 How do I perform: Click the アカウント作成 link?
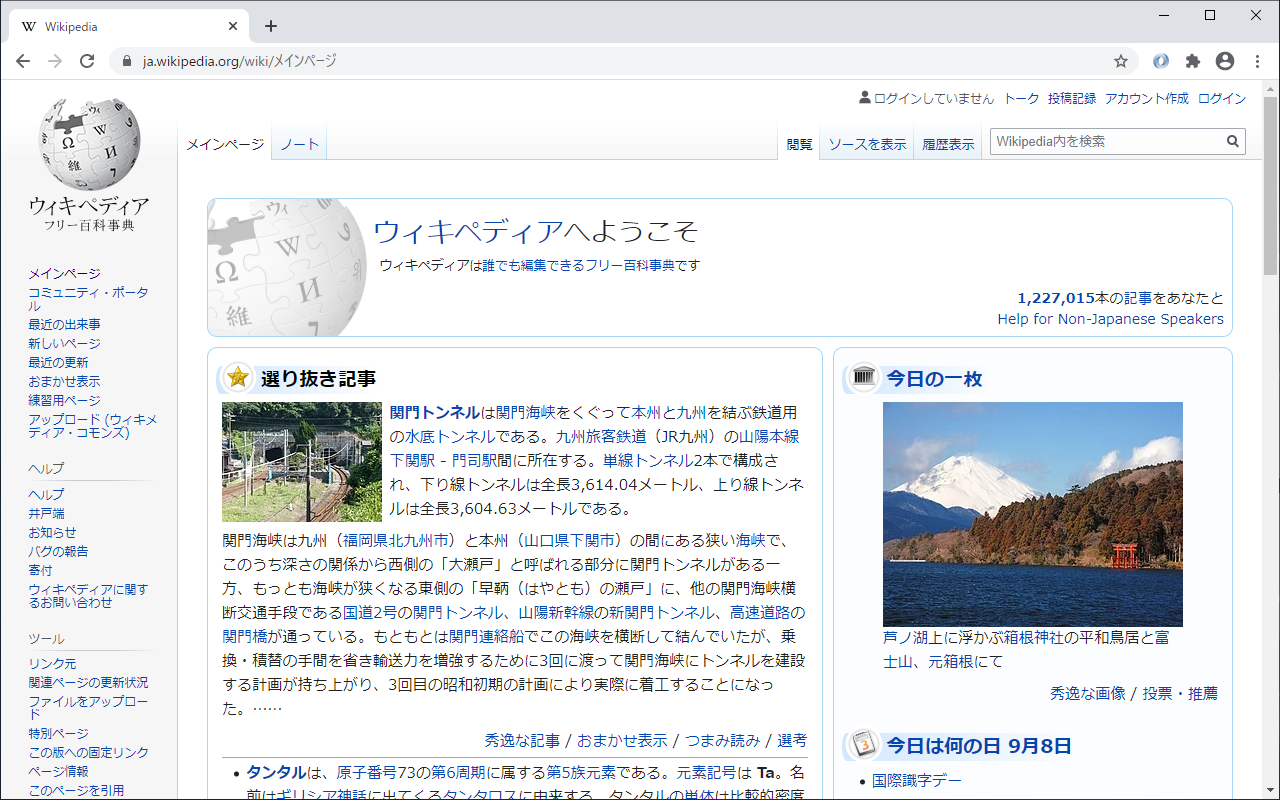(x=1147, y=98)
